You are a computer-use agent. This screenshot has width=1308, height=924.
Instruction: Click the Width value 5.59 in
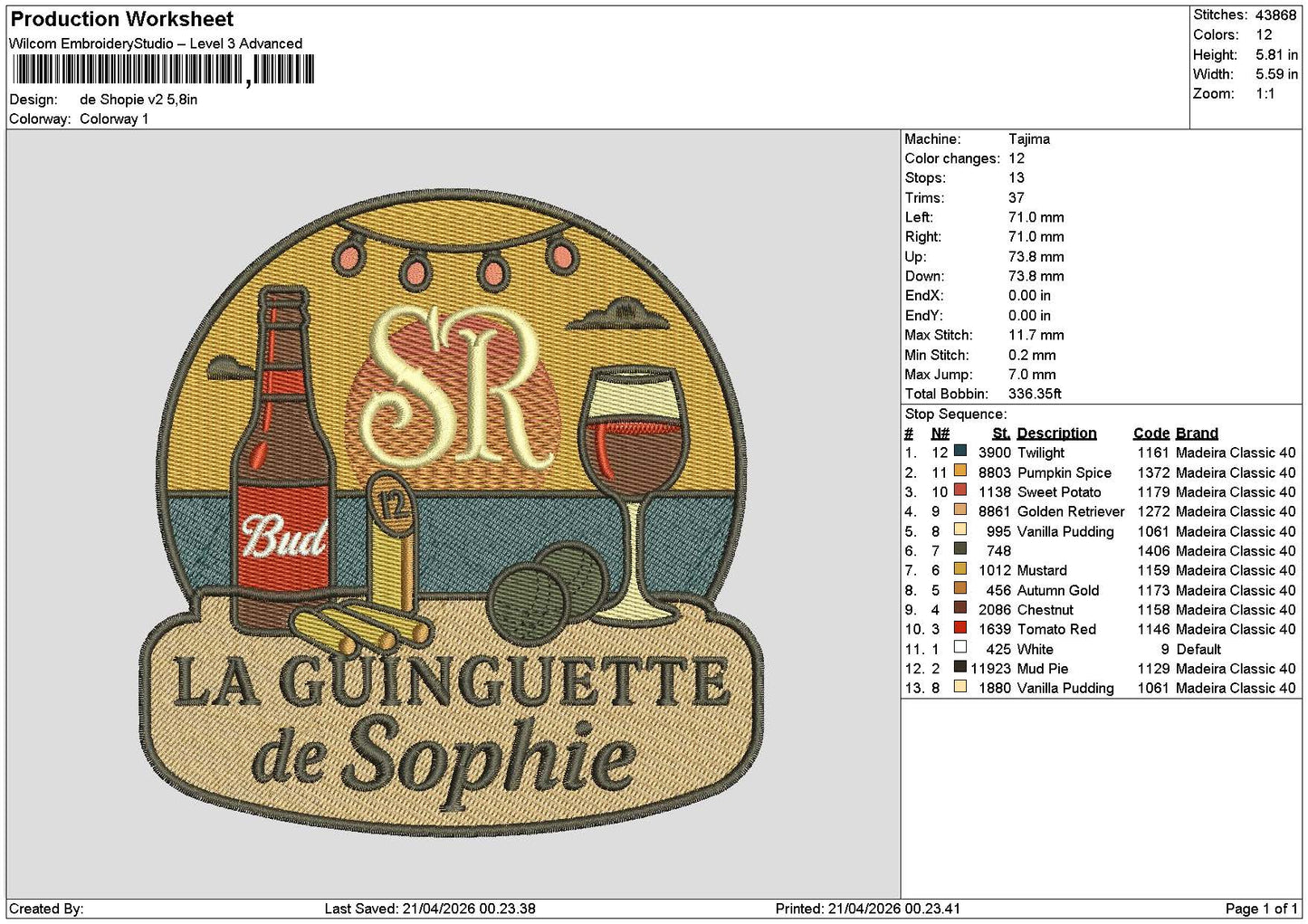[1276, 75]
